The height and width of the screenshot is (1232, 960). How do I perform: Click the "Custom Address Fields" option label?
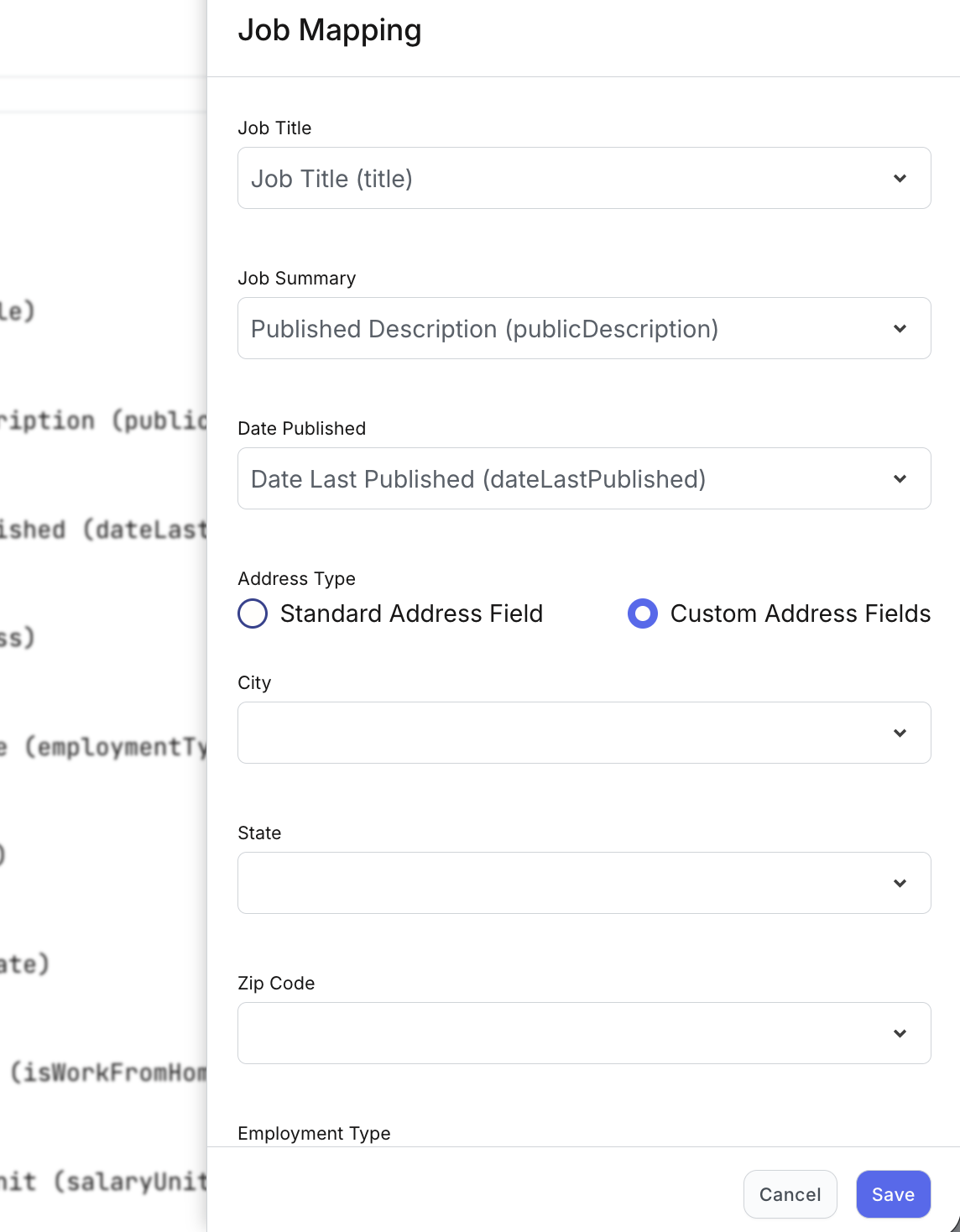tap(800, 613)
